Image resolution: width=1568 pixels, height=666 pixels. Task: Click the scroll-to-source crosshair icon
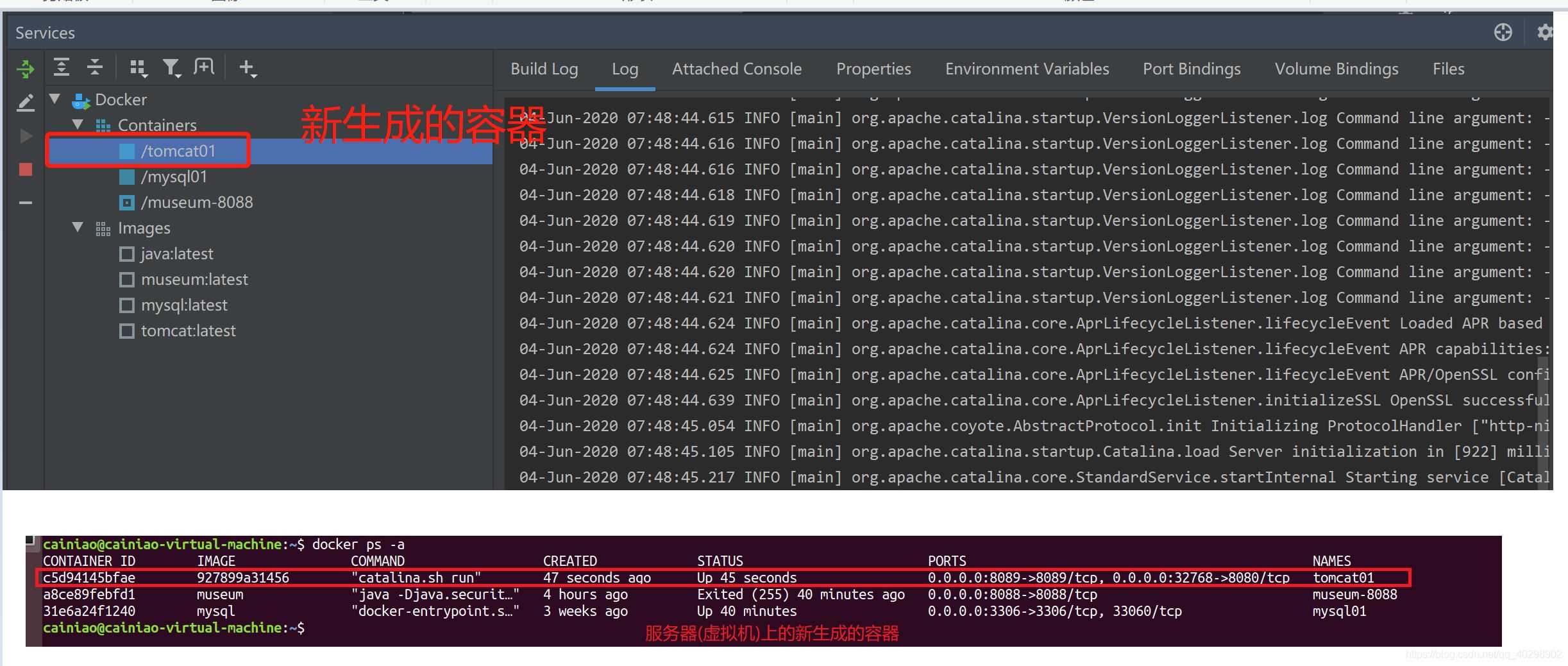click(x=1503, y=32)
